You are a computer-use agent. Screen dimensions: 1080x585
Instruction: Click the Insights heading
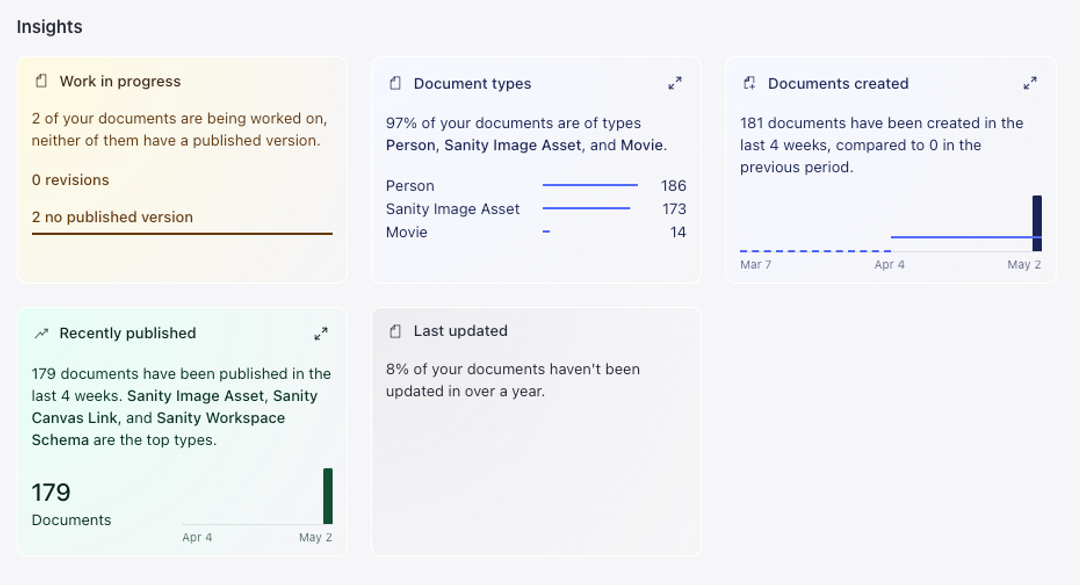tap(50, 27)
